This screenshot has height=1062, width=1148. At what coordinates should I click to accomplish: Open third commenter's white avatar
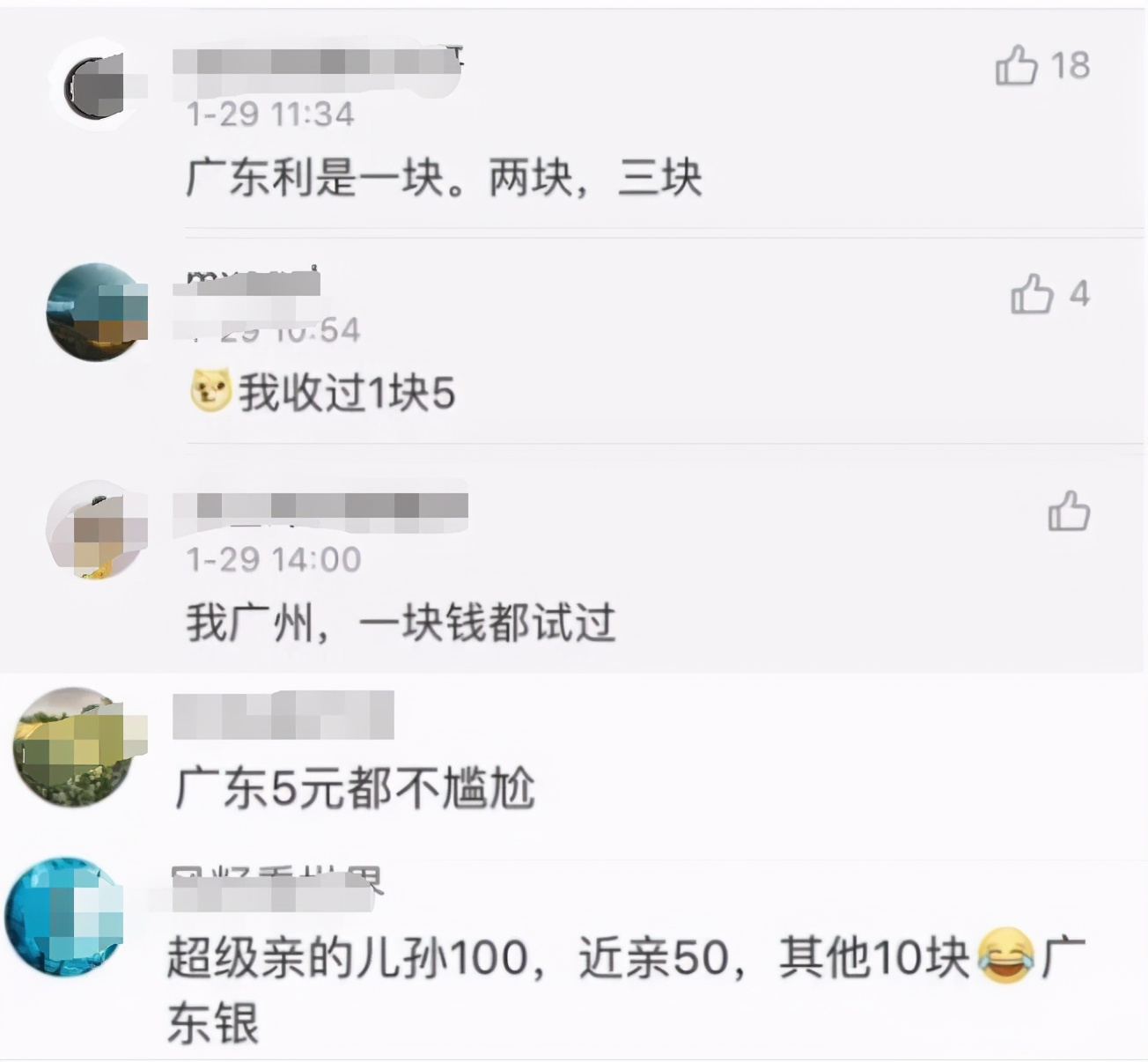[97, 530]
